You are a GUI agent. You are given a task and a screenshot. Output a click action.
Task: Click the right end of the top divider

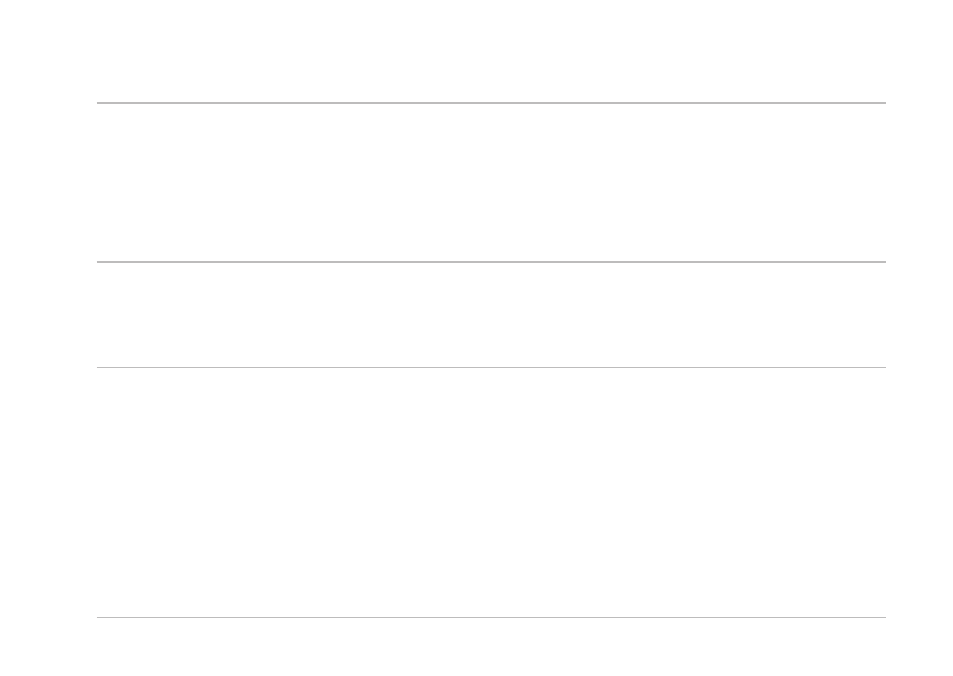884,103
